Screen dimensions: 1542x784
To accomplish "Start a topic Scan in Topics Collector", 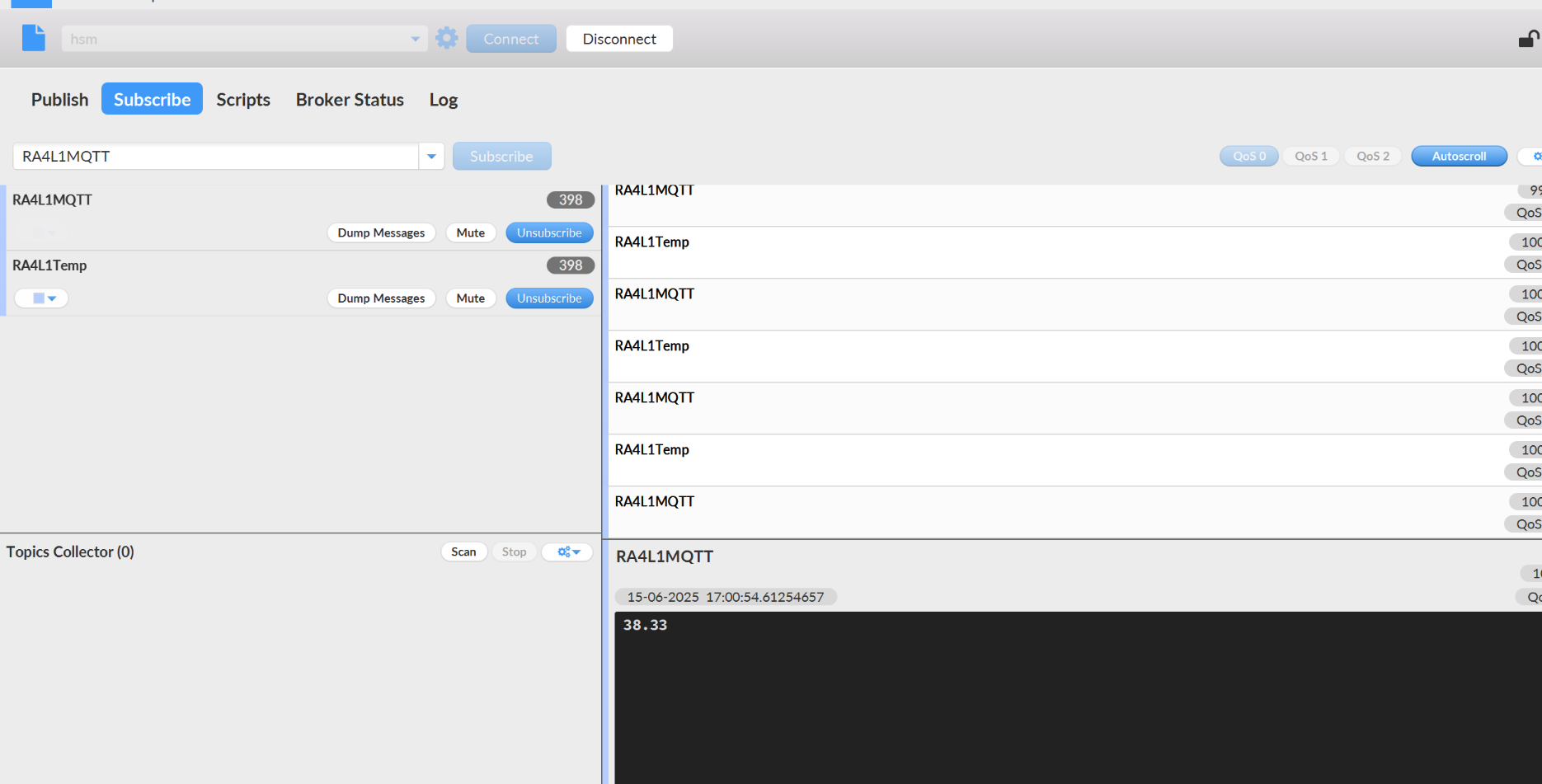I will 463,552.
